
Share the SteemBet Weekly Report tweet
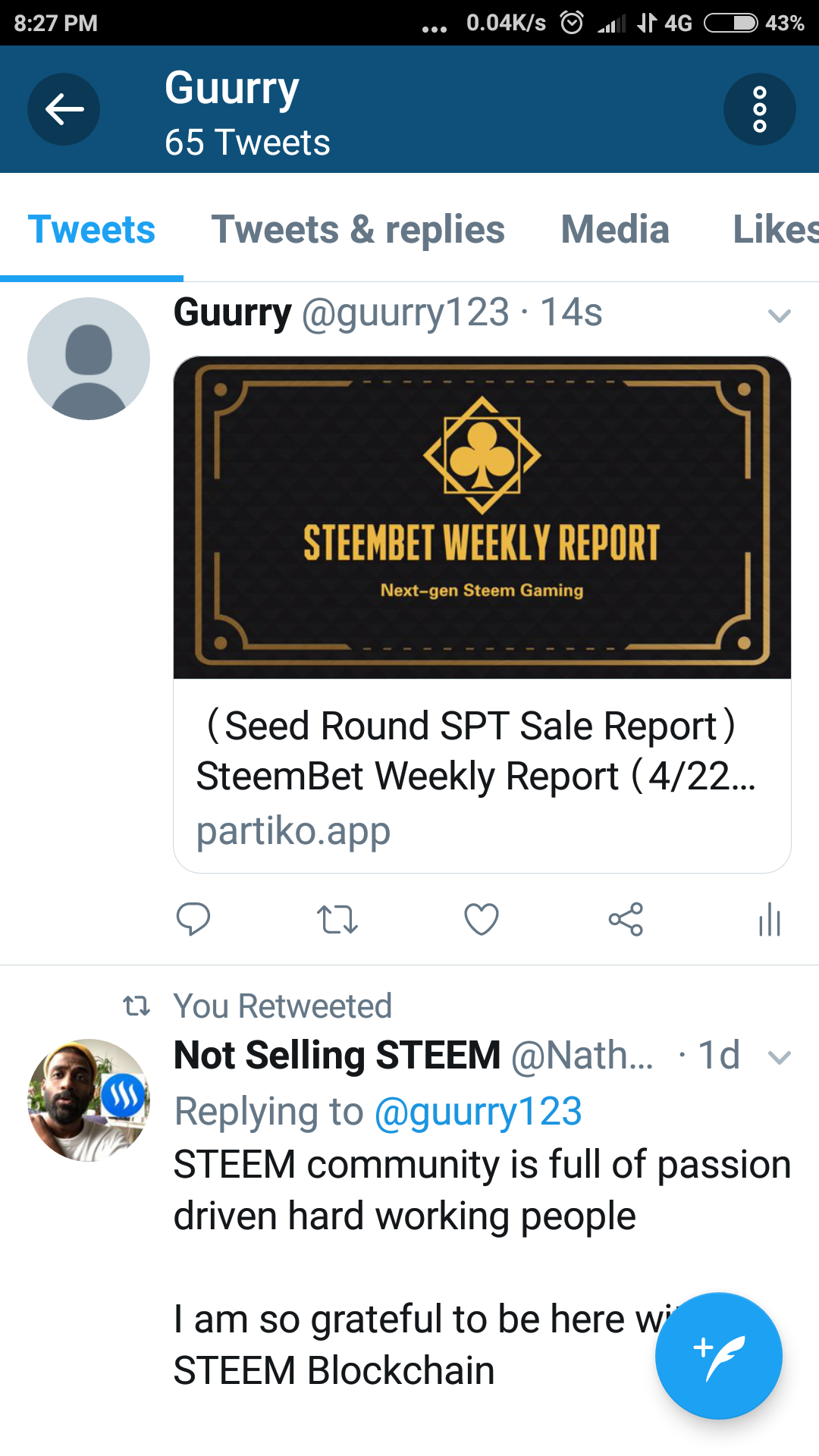click(626, 919)
